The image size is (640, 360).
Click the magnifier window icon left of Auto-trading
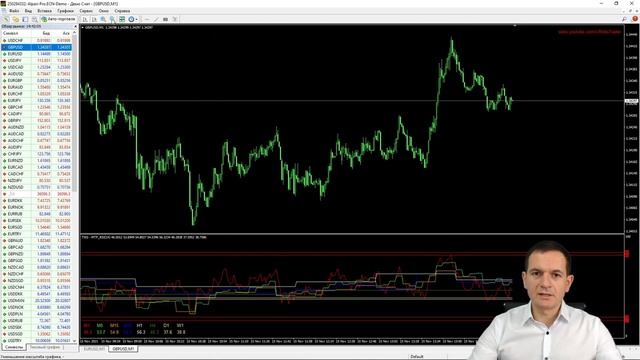pyautogui.click(x=35, y=19)
